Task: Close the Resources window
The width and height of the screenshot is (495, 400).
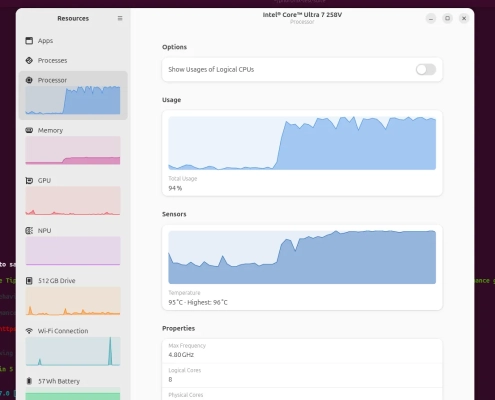Action: 464,18
